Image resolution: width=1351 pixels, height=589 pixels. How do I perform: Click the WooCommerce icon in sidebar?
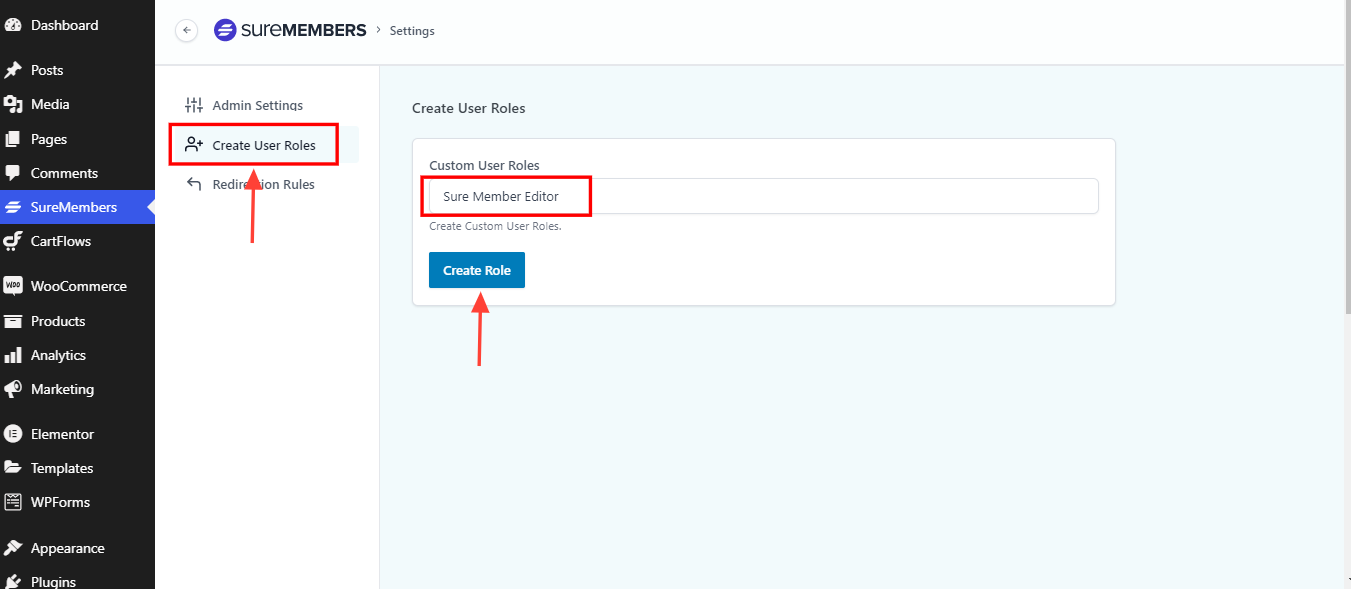click(x=13, y=286)
